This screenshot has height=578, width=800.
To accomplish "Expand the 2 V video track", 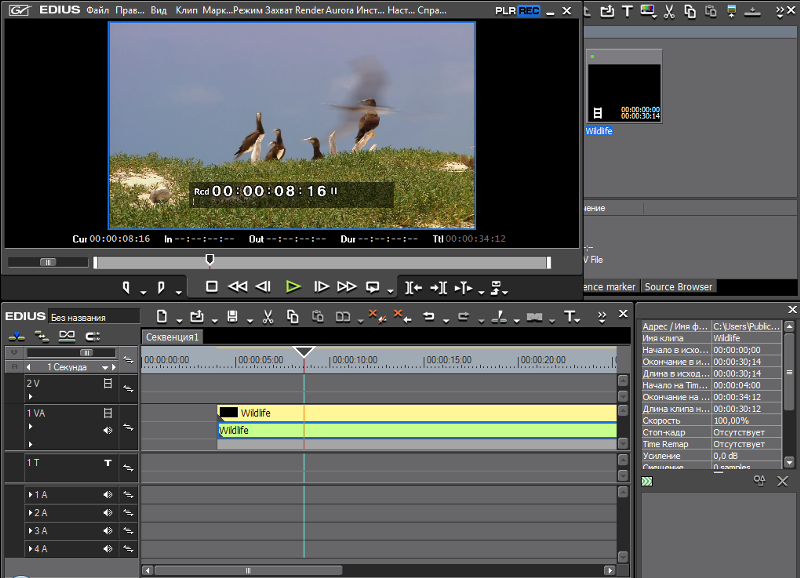I will point(30,397).
